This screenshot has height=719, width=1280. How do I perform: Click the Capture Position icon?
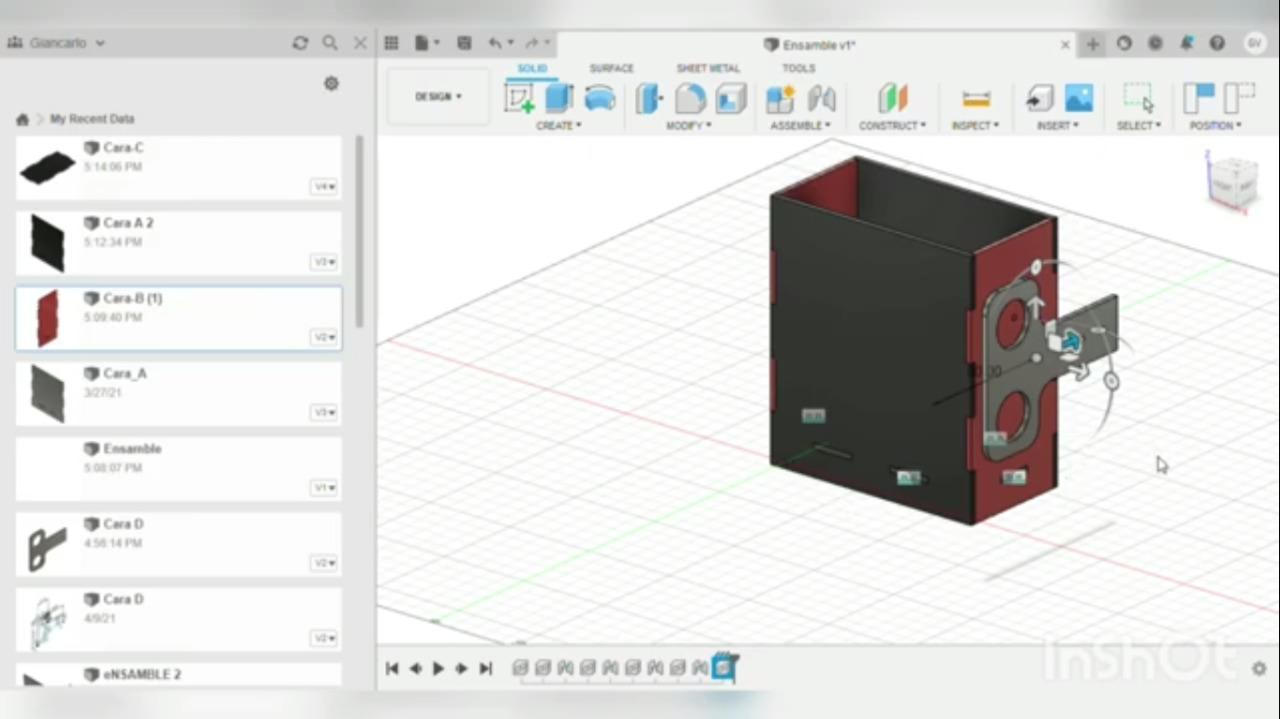pyautogui.click(x=1198, y=98)
